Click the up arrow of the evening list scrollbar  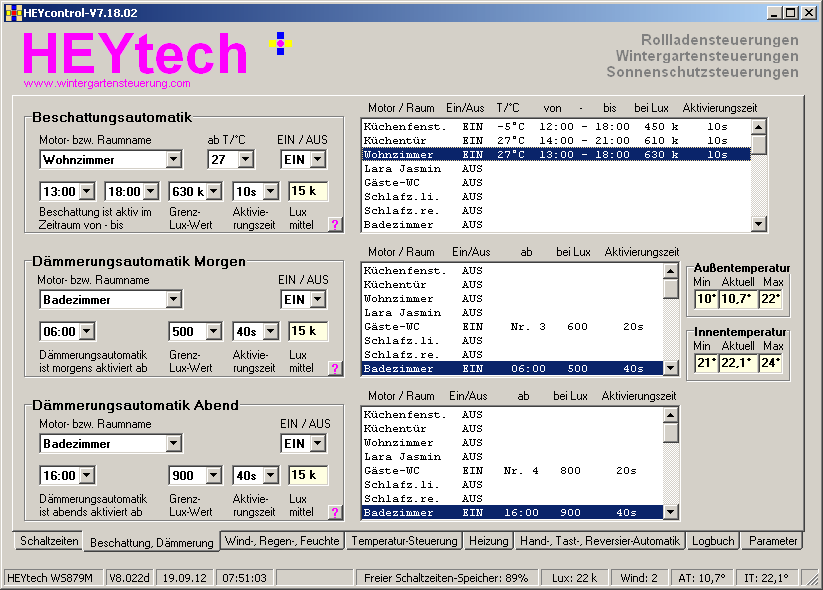click(671, 415)
